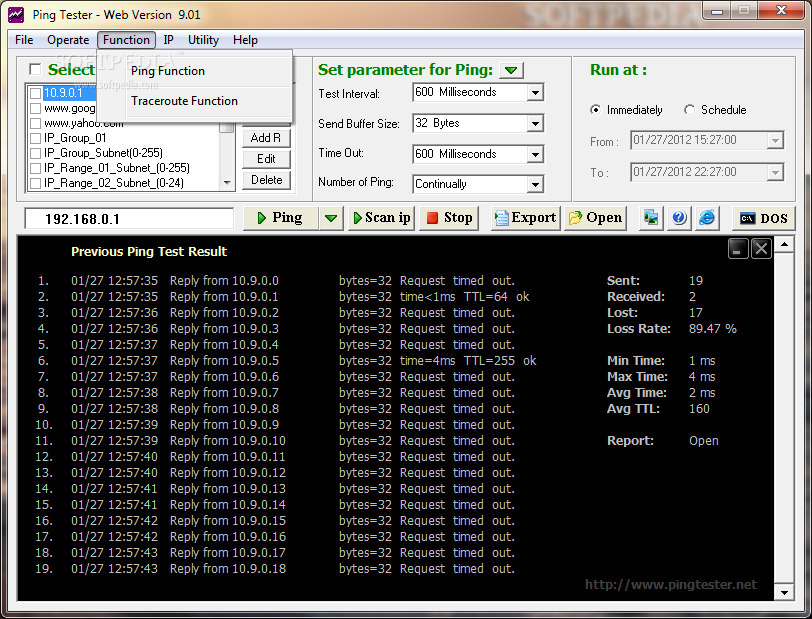Click the Ping Tester app icon in title bar

16,15
